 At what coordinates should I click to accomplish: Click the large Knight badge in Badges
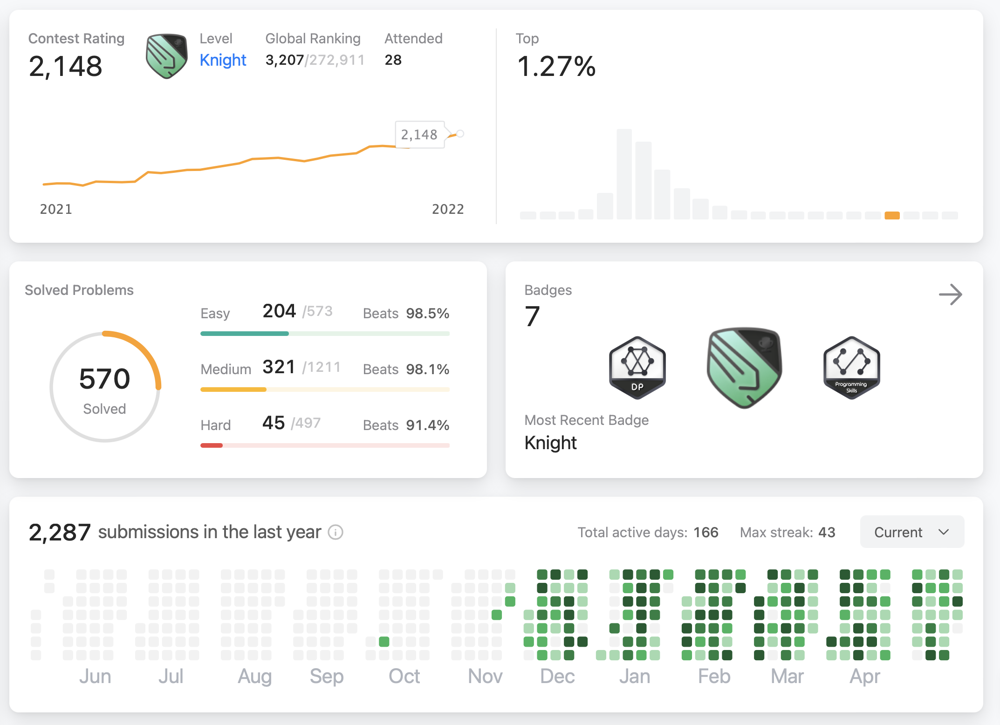tap(744, 369)
